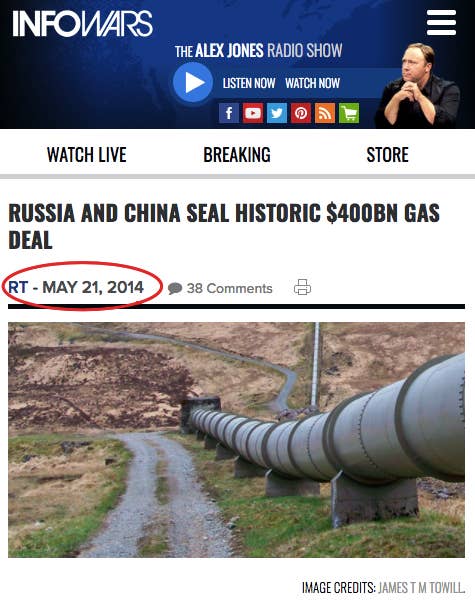
Task: Click the blue play button
Action: coord(193,82)
